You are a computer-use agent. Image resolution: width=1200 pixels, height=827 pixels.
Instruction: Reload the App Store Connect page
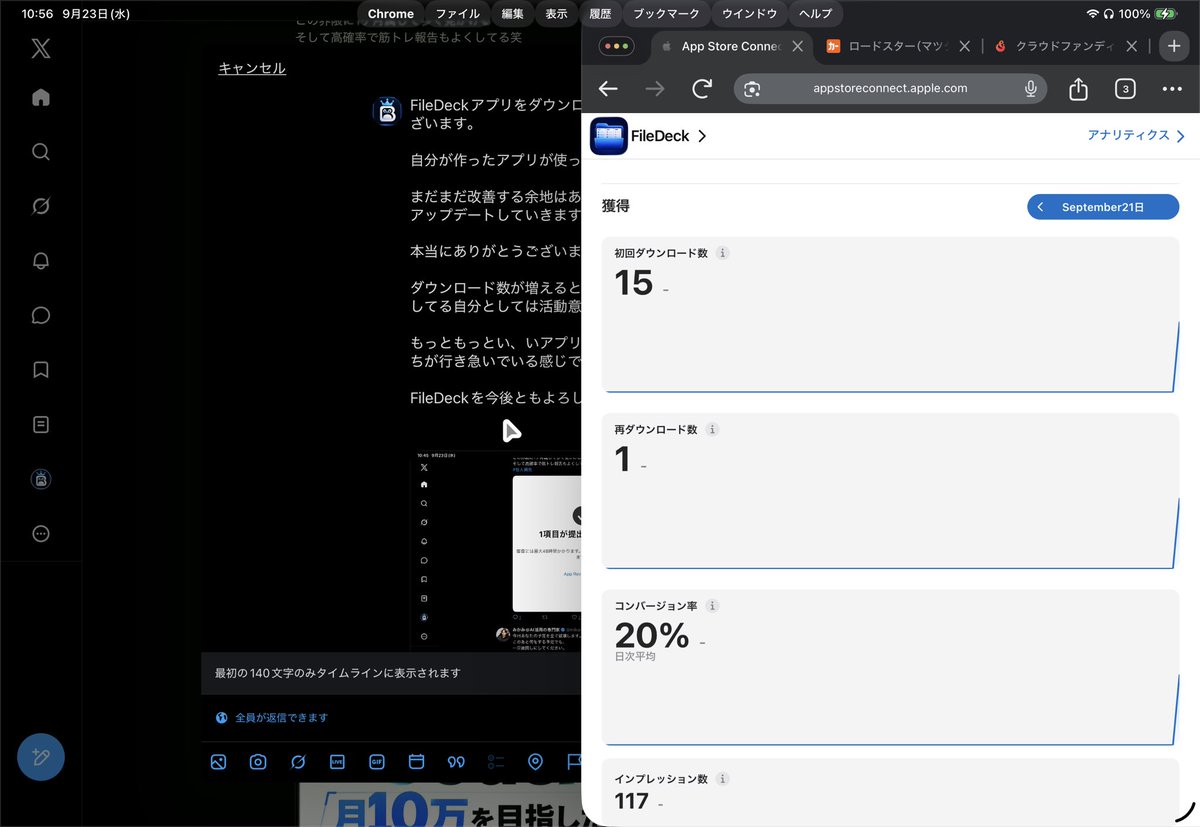pyautogui.click(x=702, y=89)
